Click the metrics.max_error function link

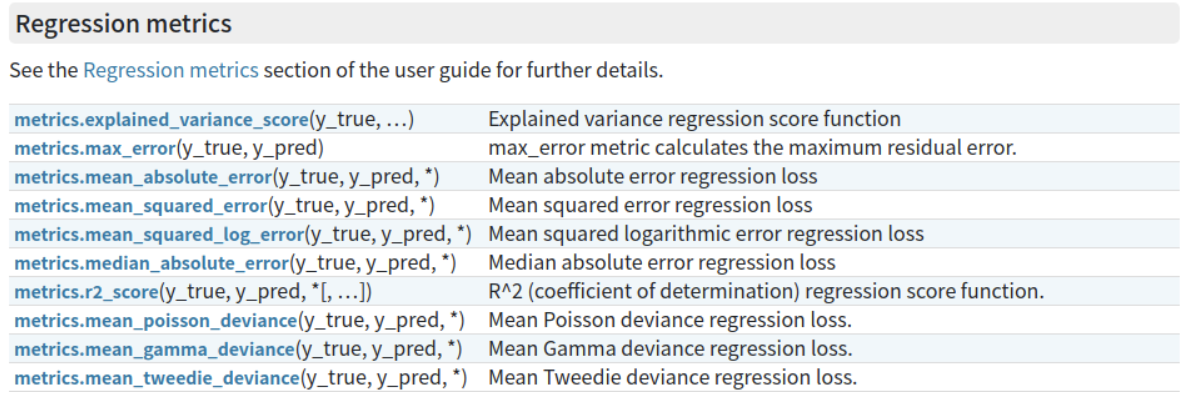[x=95, y=148]
